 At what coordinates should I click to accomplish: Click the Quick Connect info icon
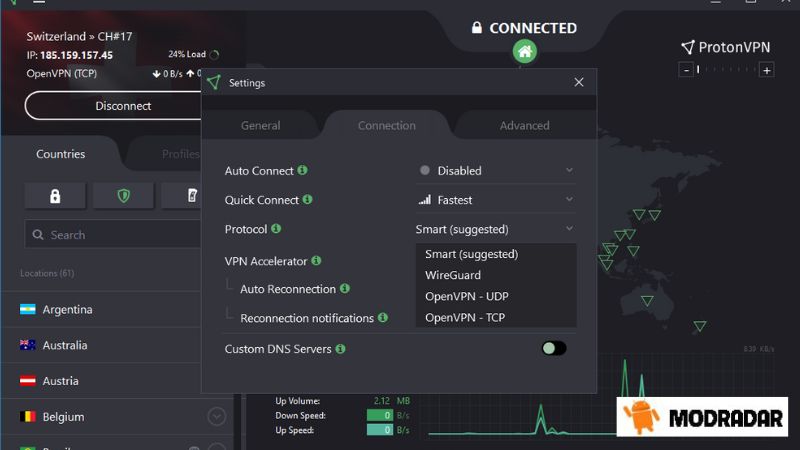(x=307, y=199)
